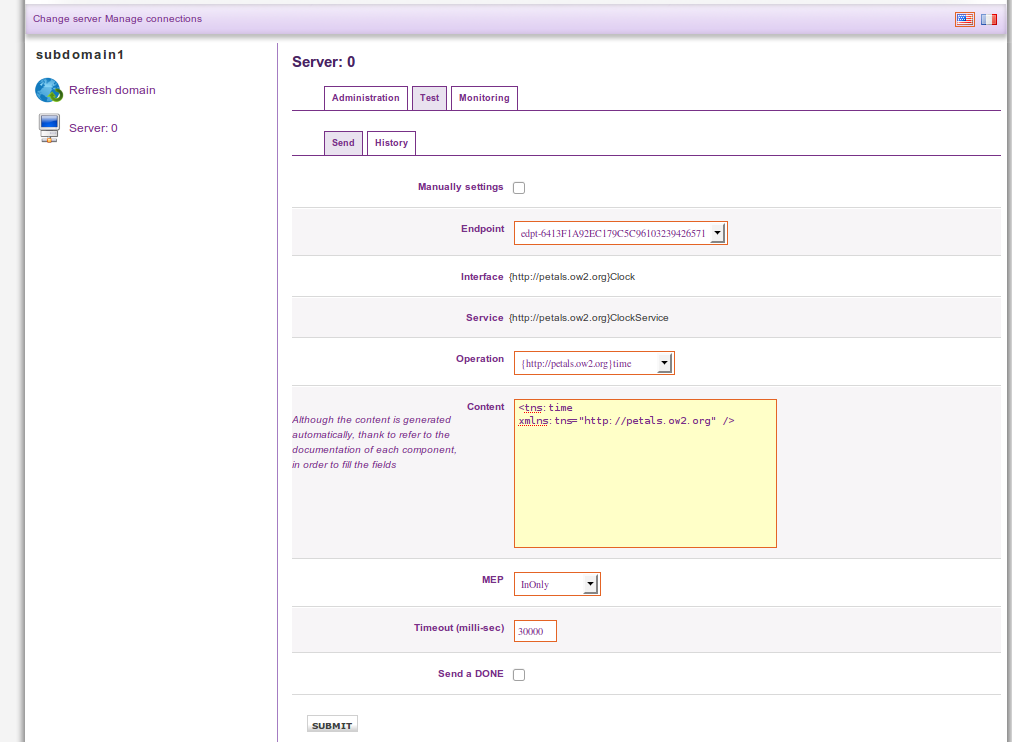Open the Manage connections link

[153, 19]
